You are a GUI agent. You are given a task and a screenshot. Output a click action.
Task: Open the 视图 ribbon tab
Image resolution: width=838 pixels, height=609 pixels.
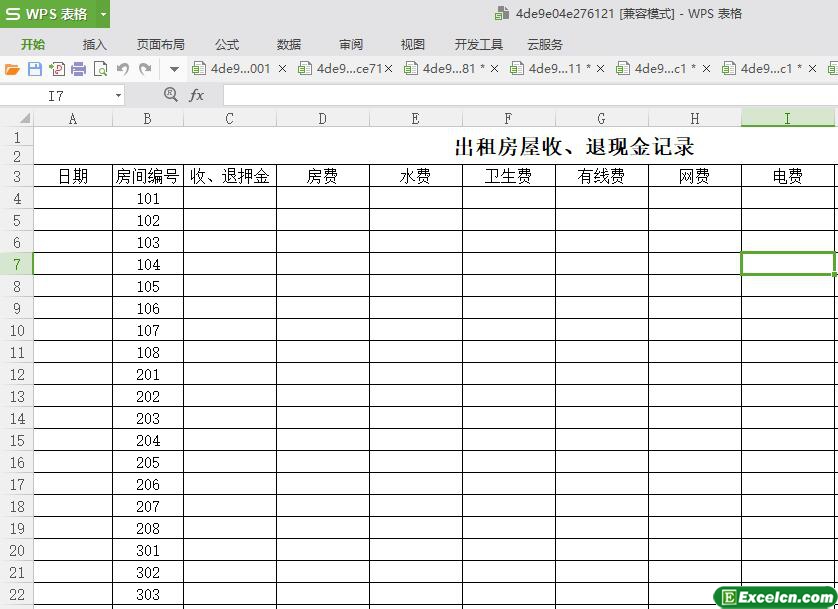413,44
